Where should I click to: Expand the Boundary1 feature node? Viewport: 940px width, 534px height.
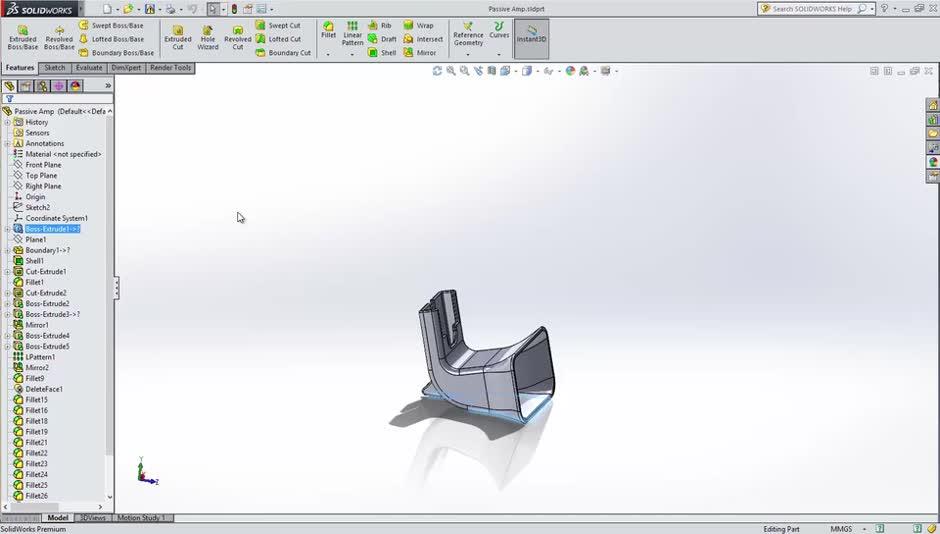[x=7, y=250]
